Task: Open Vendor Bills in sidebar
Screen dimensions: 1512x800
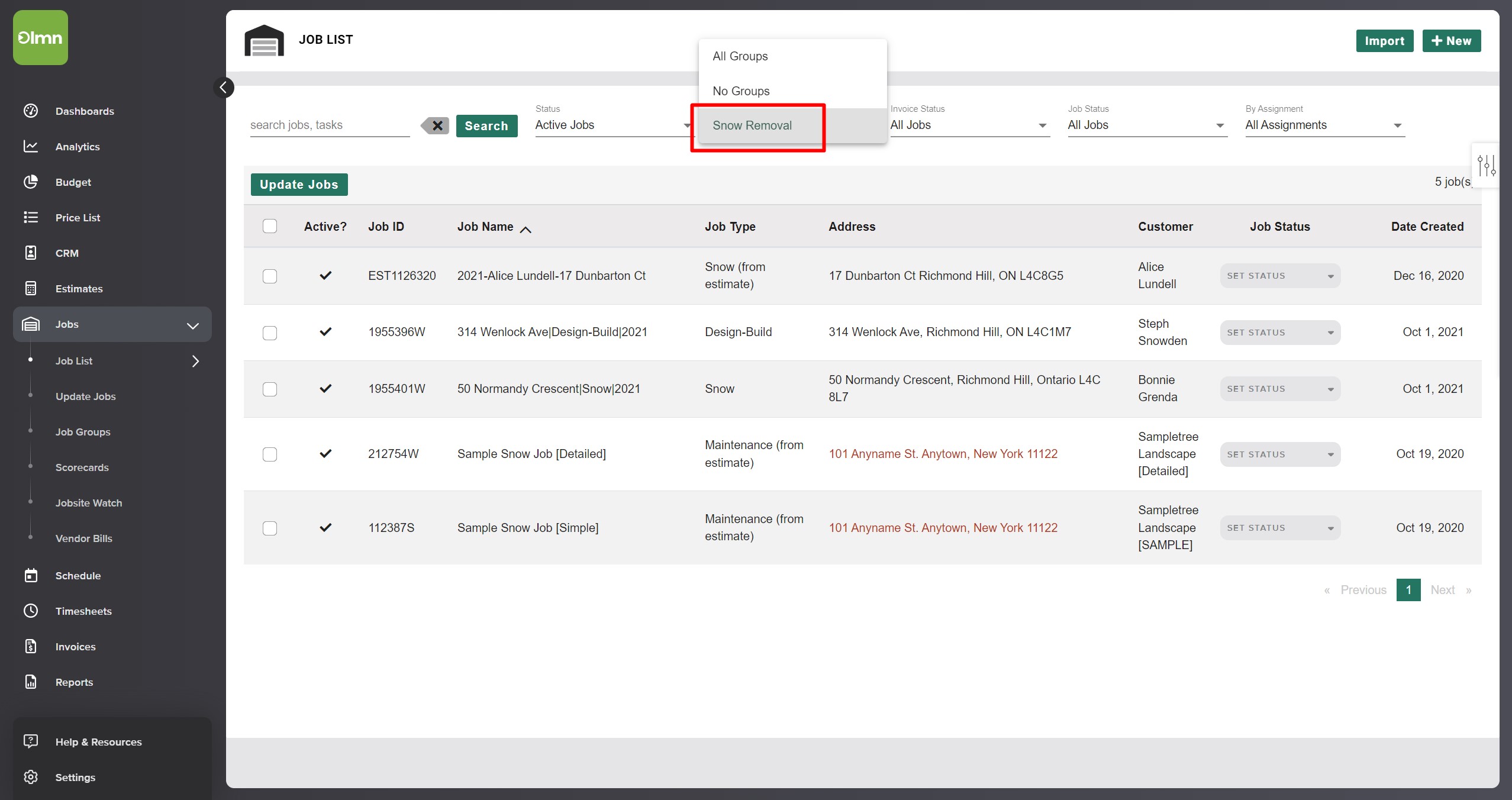Action: pos(84,538)
